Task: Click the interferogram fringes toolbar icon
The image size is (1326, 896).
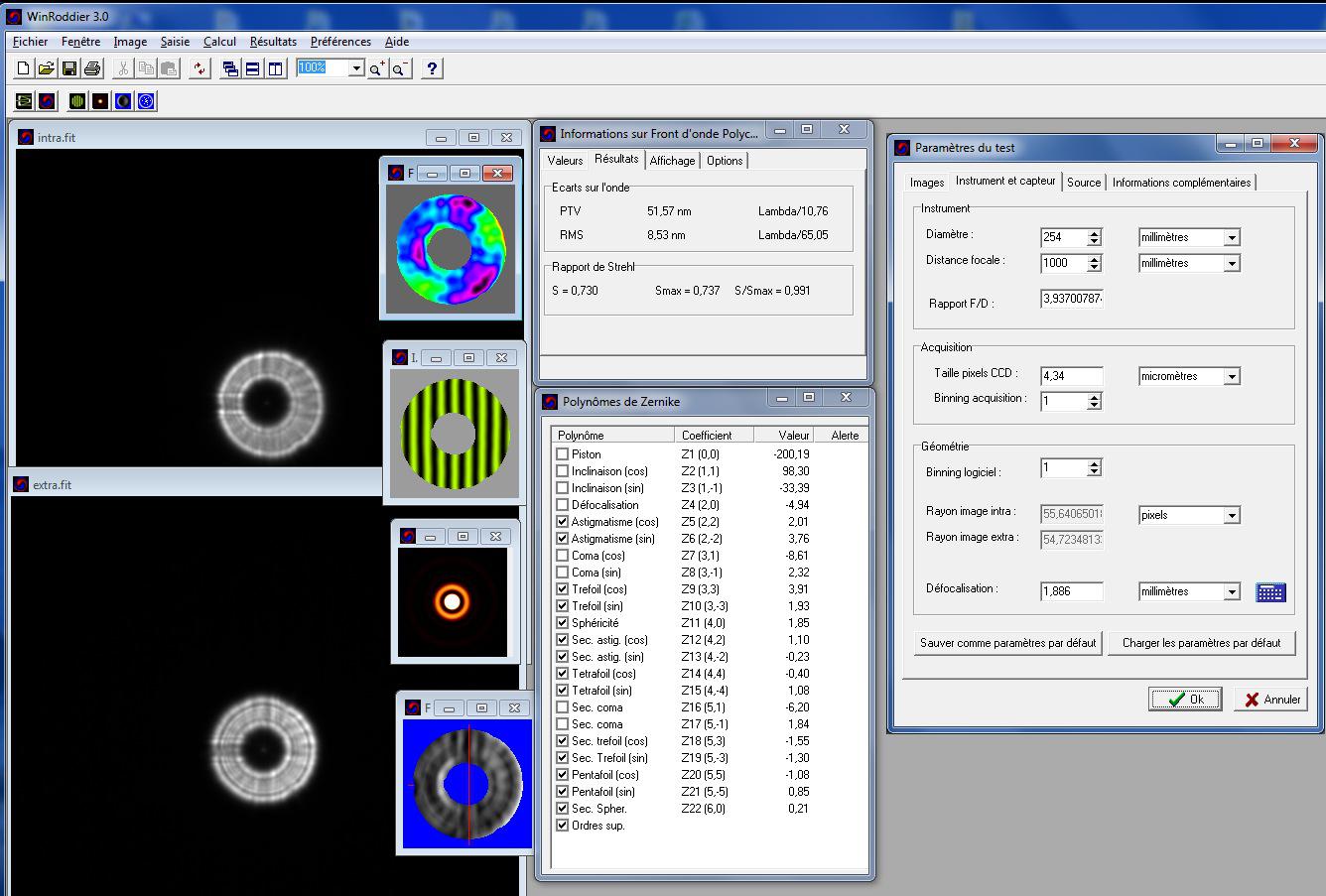Action: tap(77, 101)
